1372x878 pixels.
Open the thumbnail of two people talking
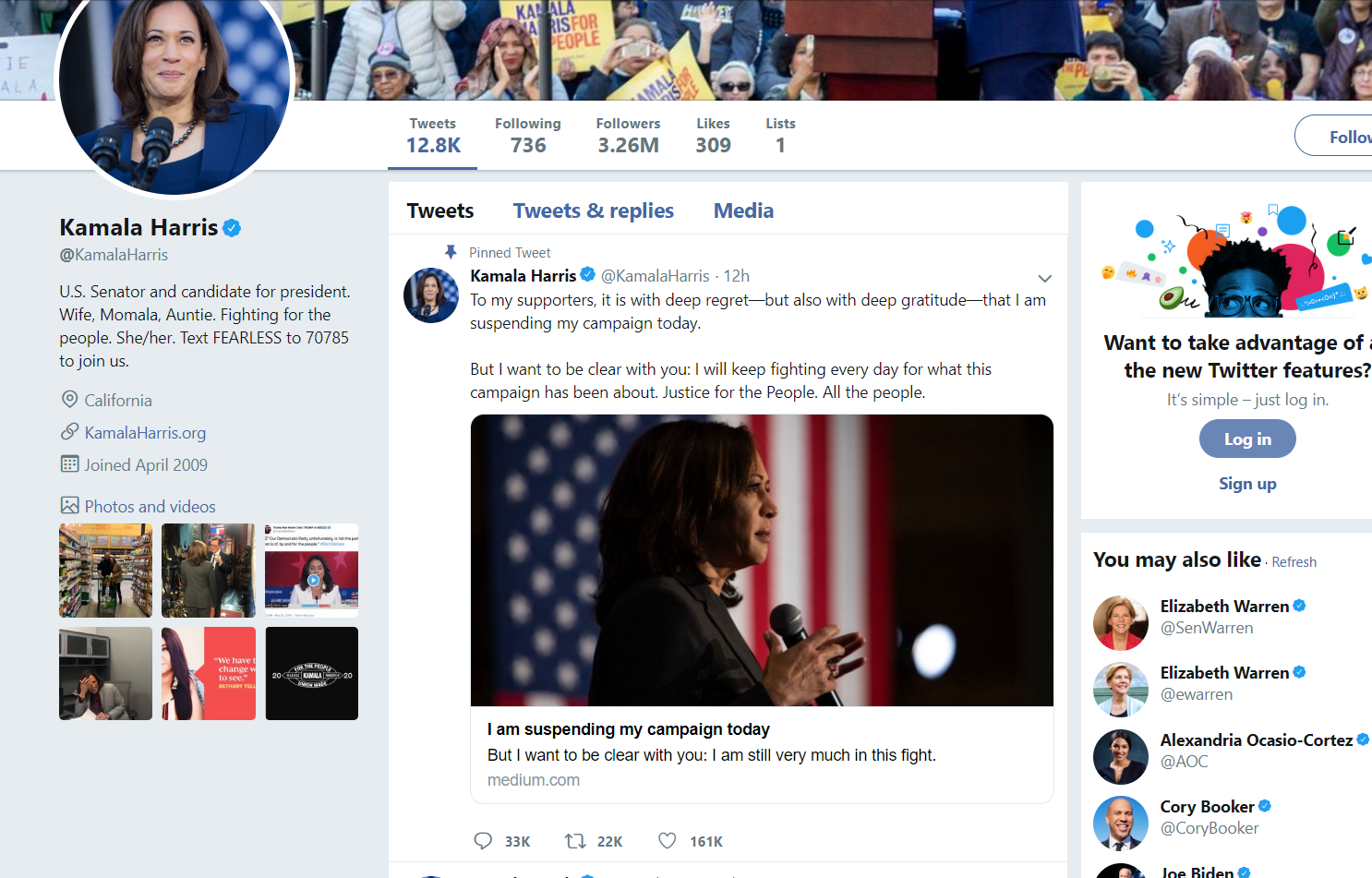[x=209, y=571]
